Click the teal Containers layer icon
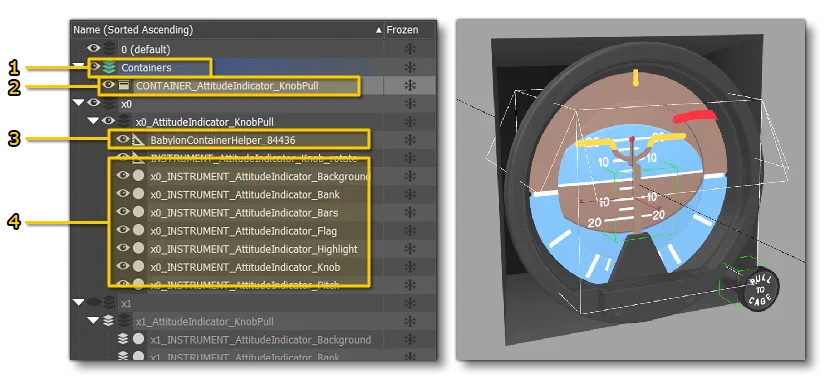825x380 pixels. coord(109,67)
